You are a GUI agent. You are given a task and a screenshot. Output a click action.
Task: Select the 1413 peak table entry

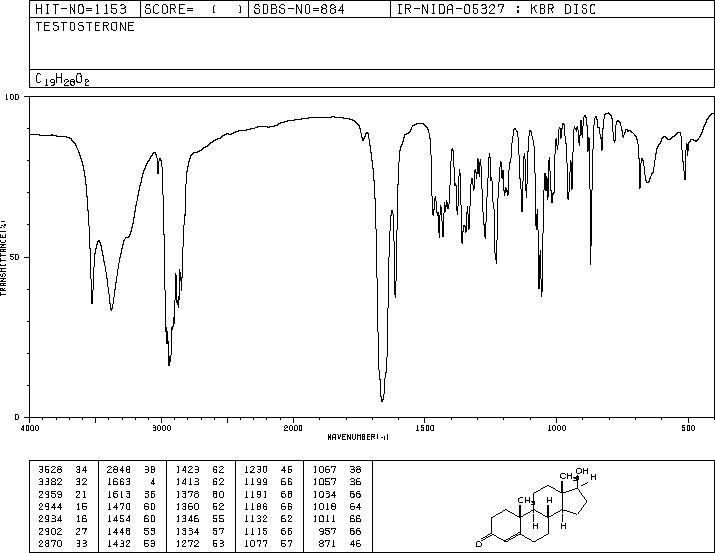click(200, 482)
